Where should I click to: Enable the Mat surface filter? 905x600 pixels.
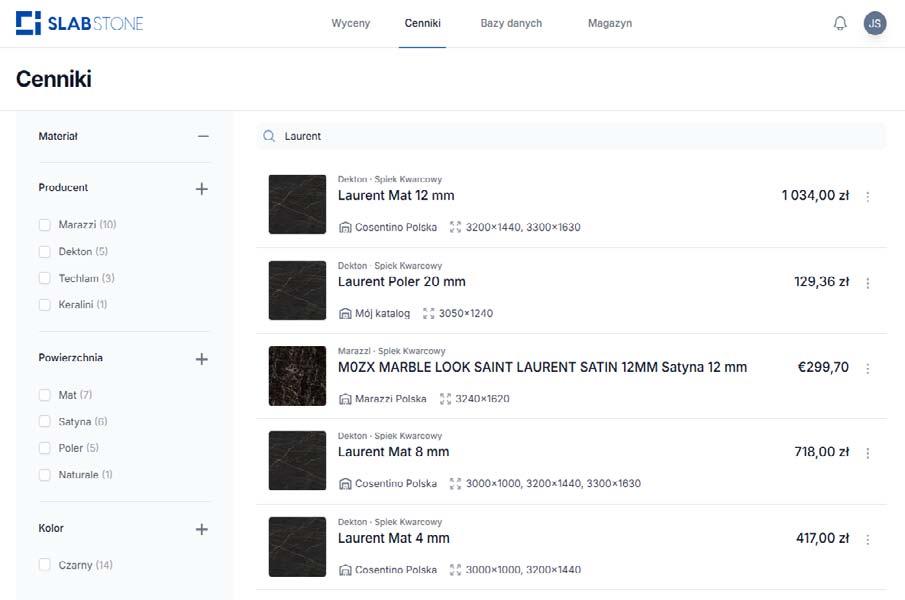(x=44, y=395)
